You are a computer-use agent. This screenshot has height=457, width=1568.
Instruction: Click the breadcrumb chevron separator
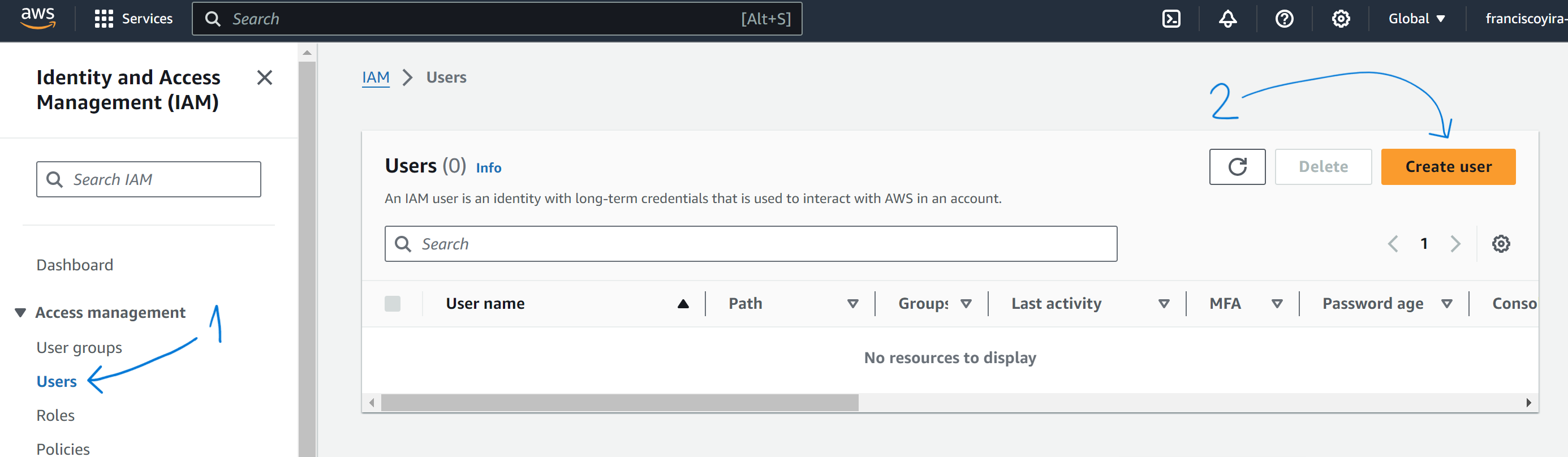pos(408,78)
